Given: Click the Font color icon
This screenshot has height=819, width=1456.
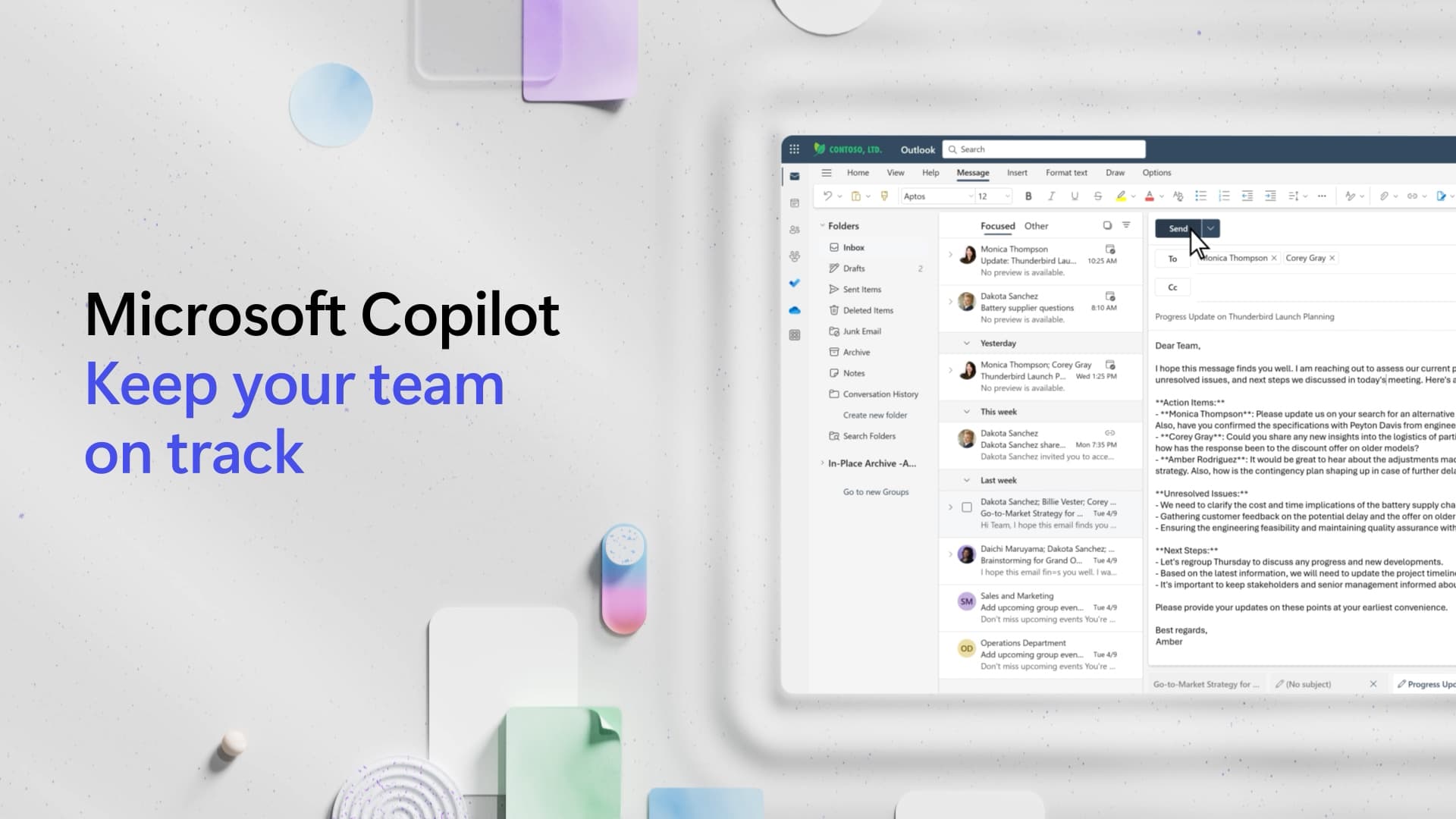Looking at the screenshot, I should 1148,196.
